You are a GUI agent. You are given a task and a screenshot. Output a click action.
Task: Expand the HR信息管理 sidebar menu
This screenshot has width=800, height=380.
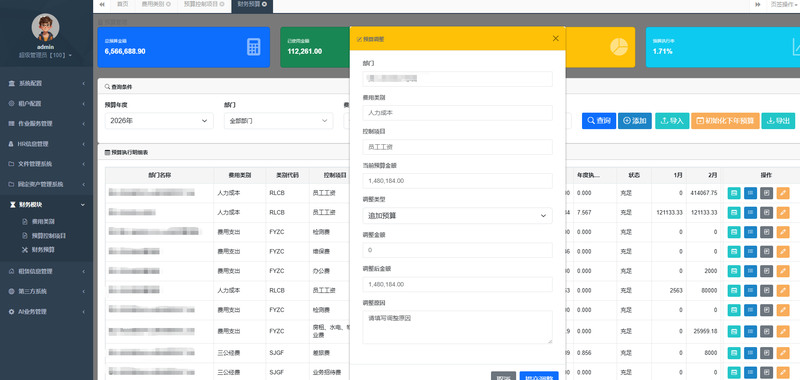click(46, 144)
